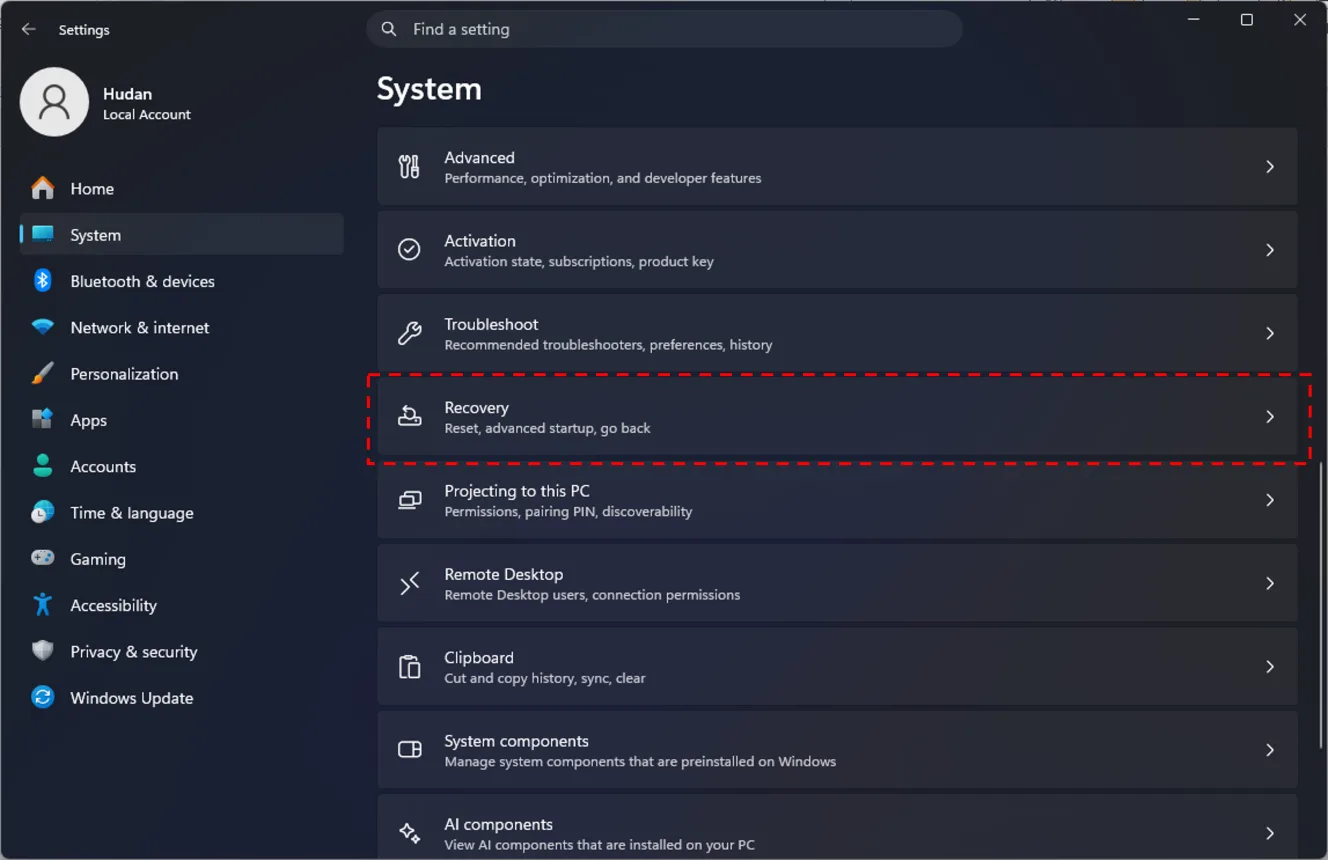Viewport: 1328px width, 860px height.
Task: Click the Windows Update sync icon
Action: (43, 697)
